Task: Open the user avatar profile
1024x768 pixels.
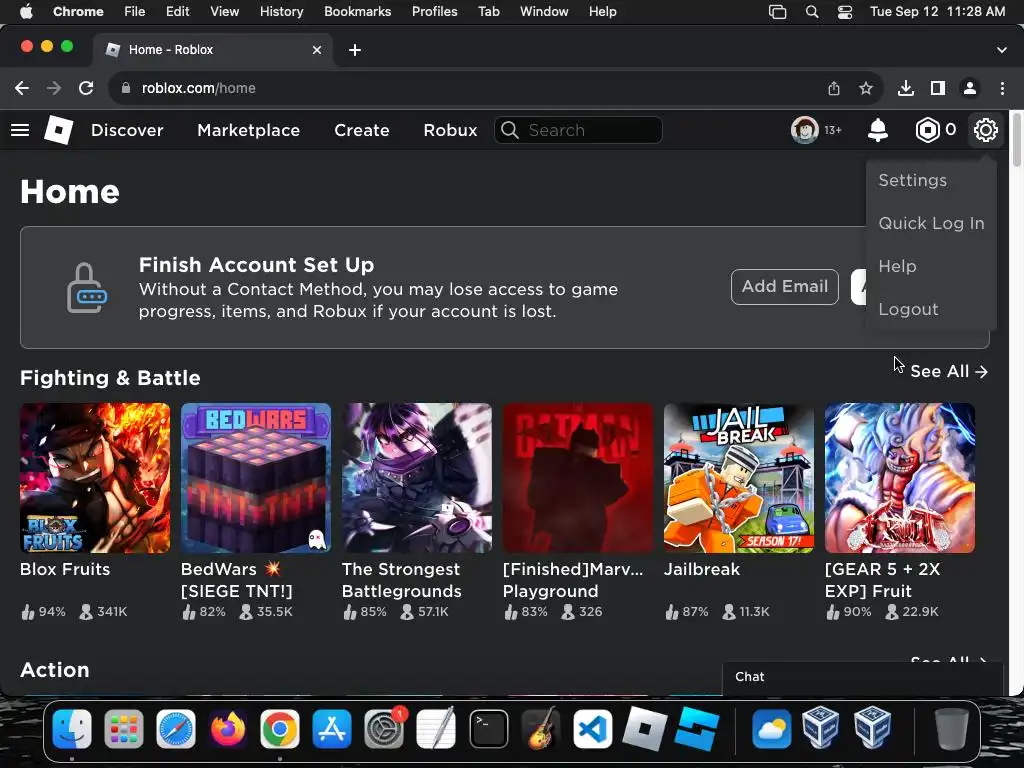Action: click(x=805, y=130)
